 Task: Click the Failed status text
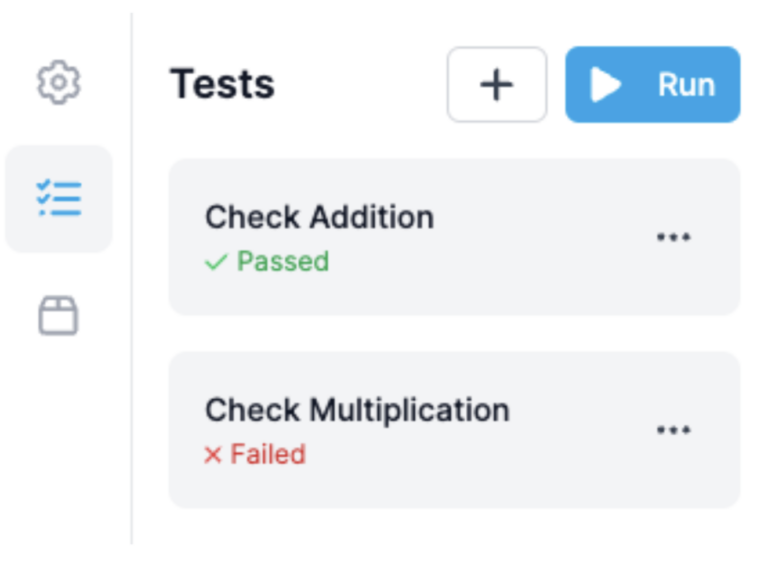click(268, 455)
